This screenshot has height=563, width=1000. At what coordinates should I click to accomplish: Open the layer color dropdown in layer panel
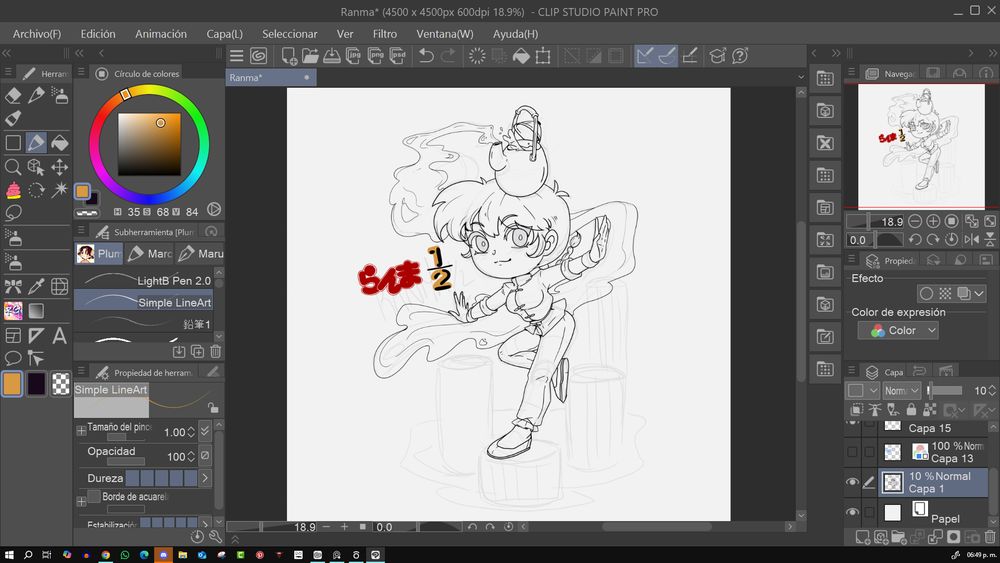point(862,390)
